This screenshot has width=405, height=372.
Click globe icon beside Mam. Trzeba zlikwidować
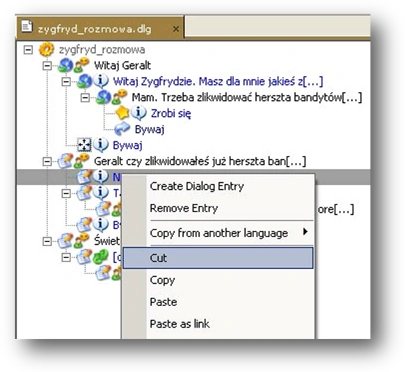click(103, 97)
